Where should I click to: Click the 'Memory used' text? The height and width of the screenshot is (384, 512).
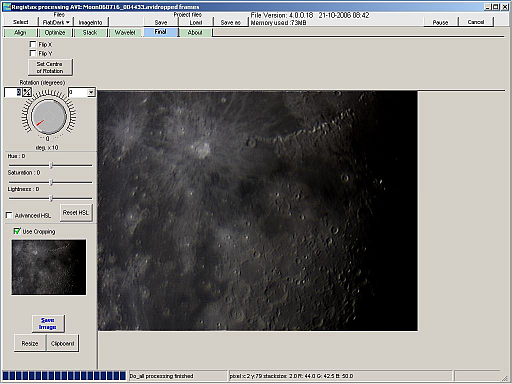coord(278,23)
